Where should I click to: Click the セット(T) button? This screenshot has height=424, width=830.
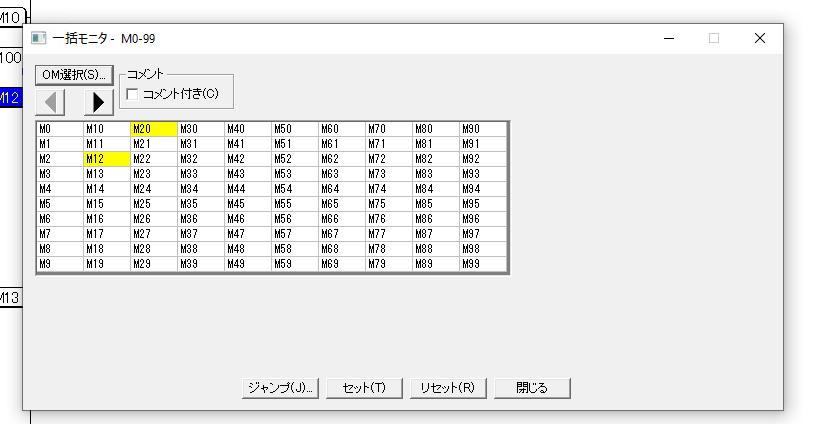[365, 388]
